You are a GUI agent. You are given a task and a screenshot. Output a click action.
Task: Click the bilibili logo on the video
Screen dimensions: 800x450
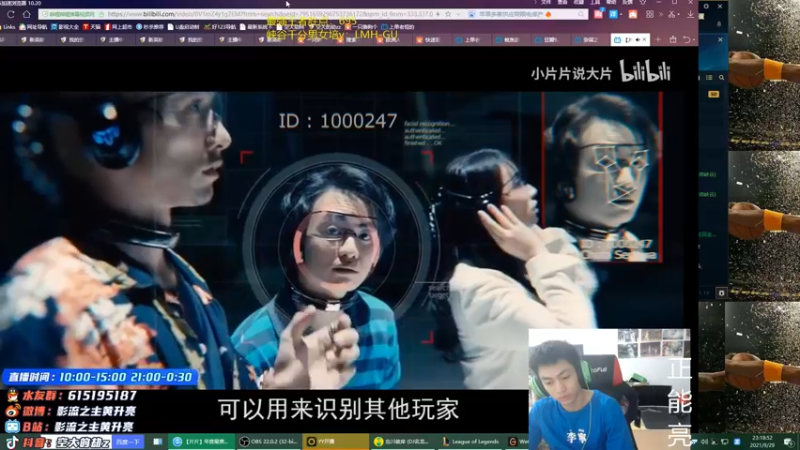(645, 71)
